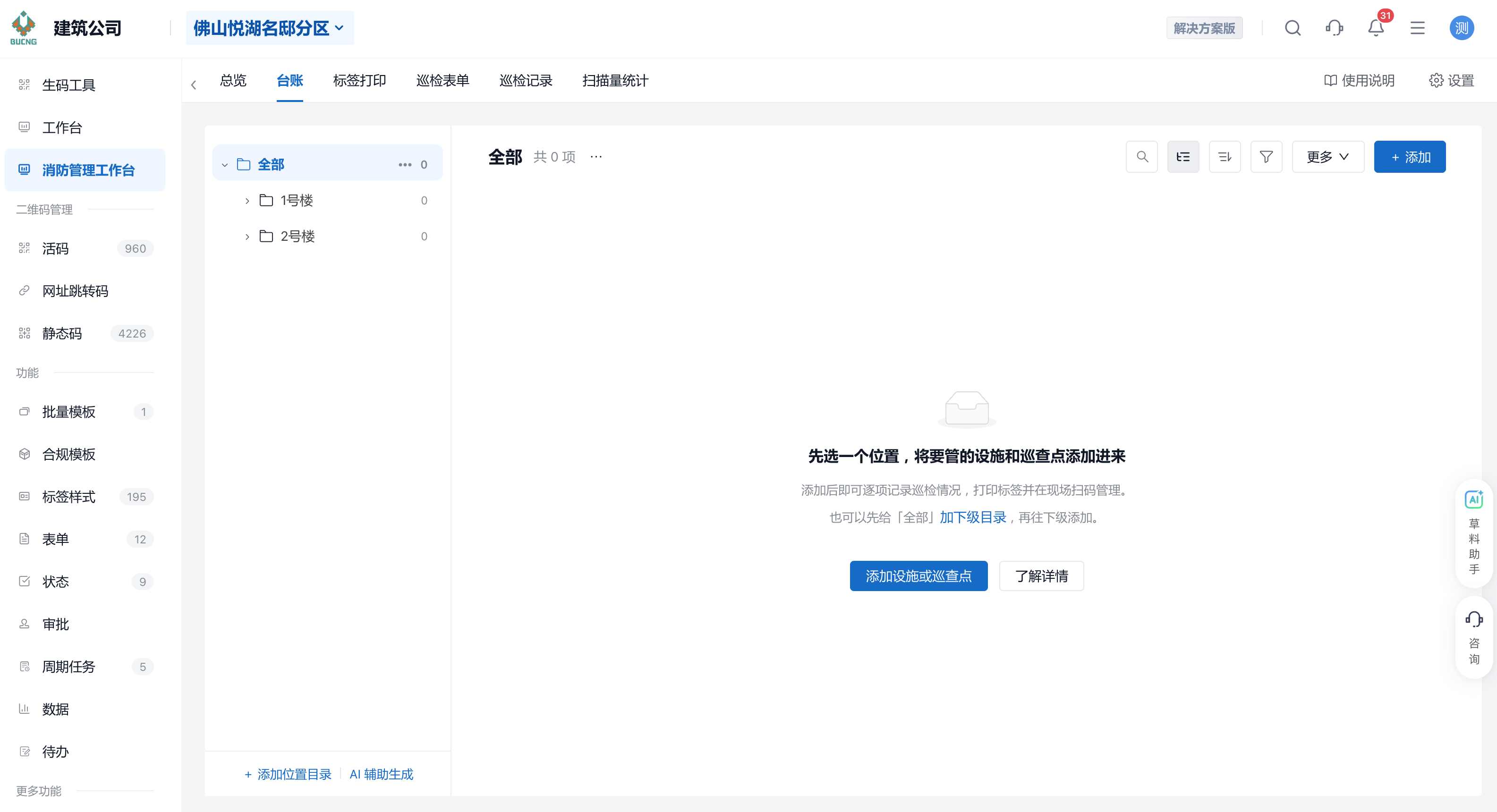Open the filter funnel icon
Image resolution: width=1497 pixels, height=812 pixels.
pos(1266,157)
